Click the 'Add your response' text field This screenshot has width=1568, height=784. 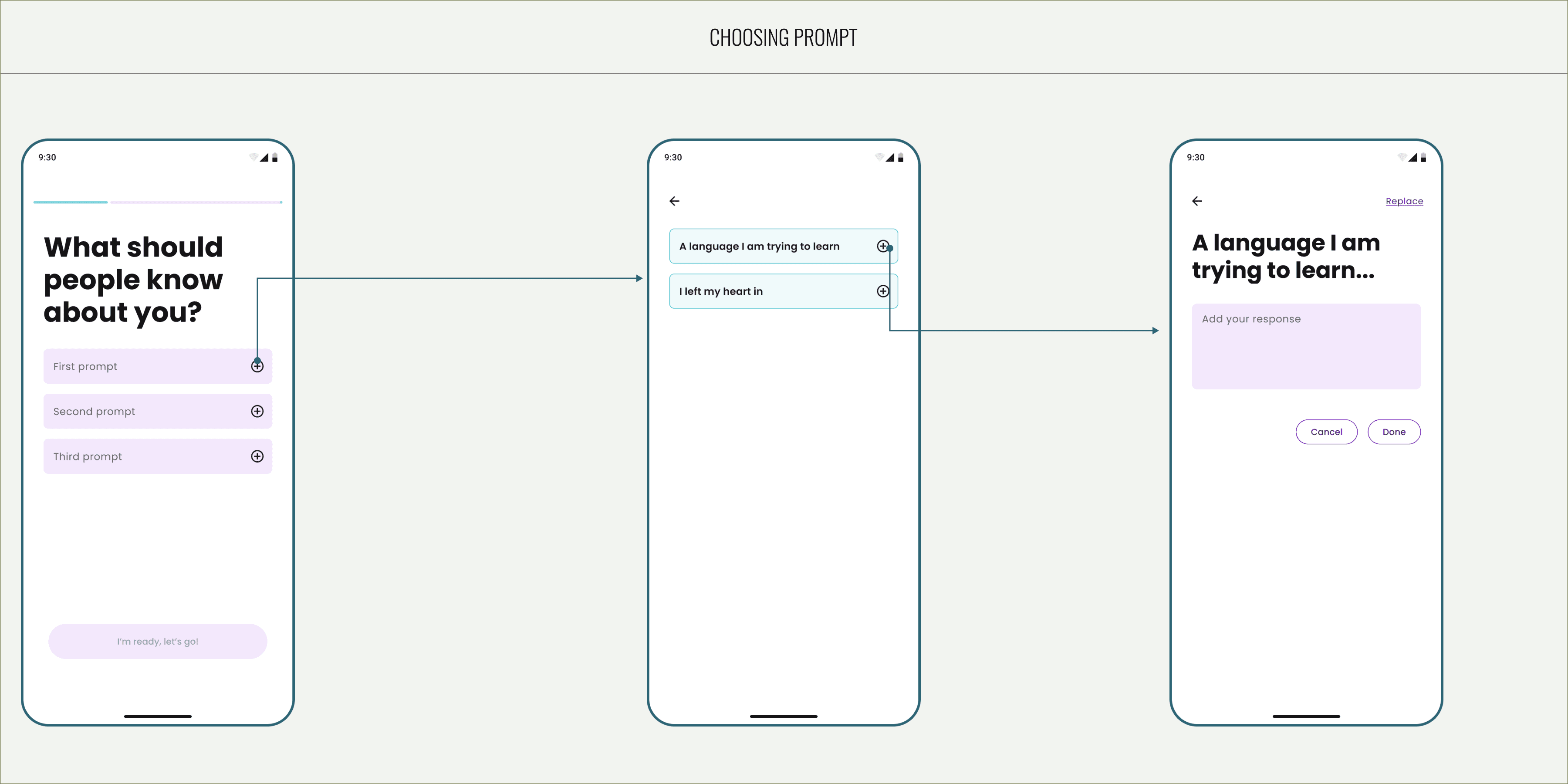(x=1306, y=346)
